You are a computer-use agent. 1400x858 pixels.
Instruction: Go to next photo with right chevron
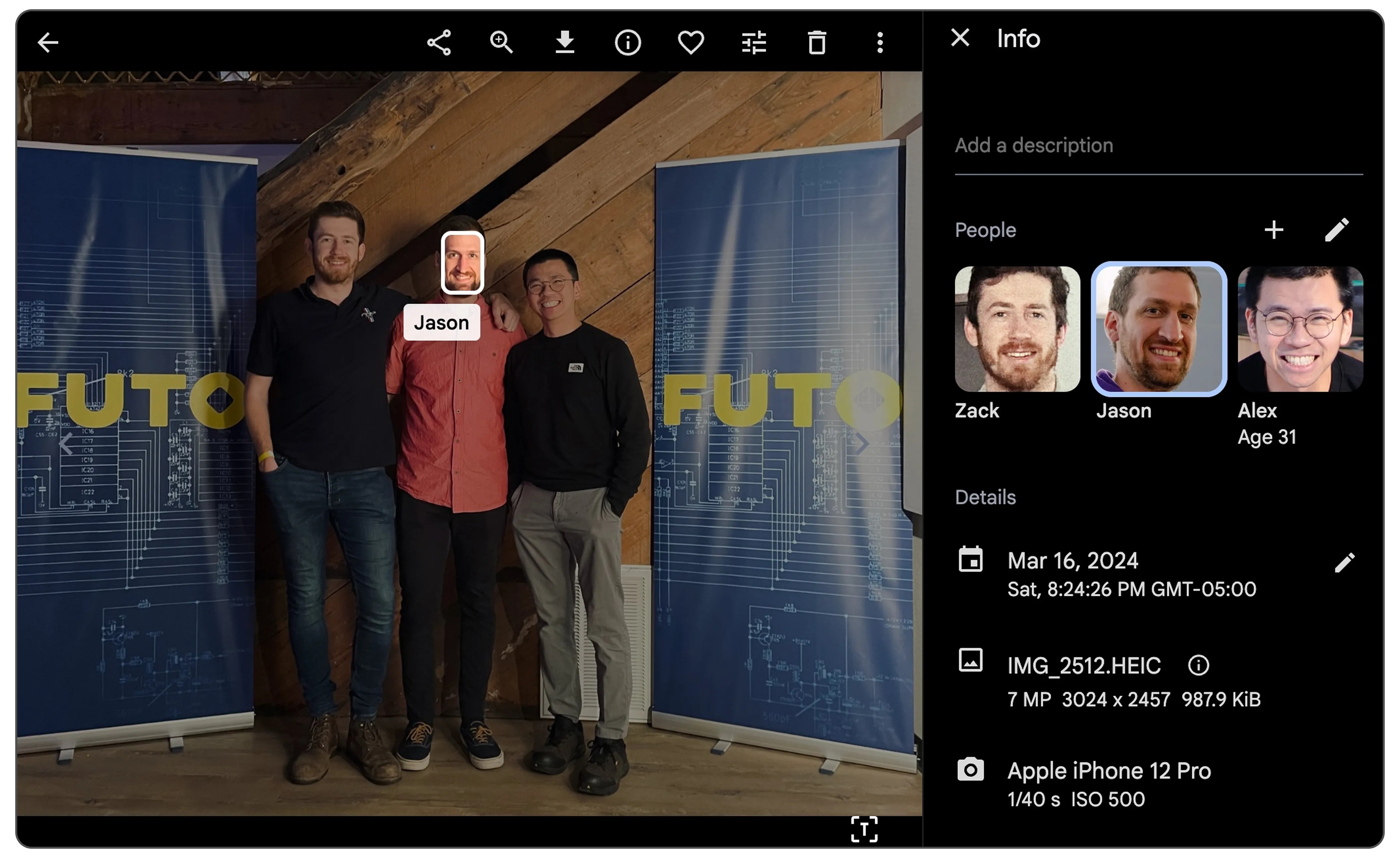[862, 444]
